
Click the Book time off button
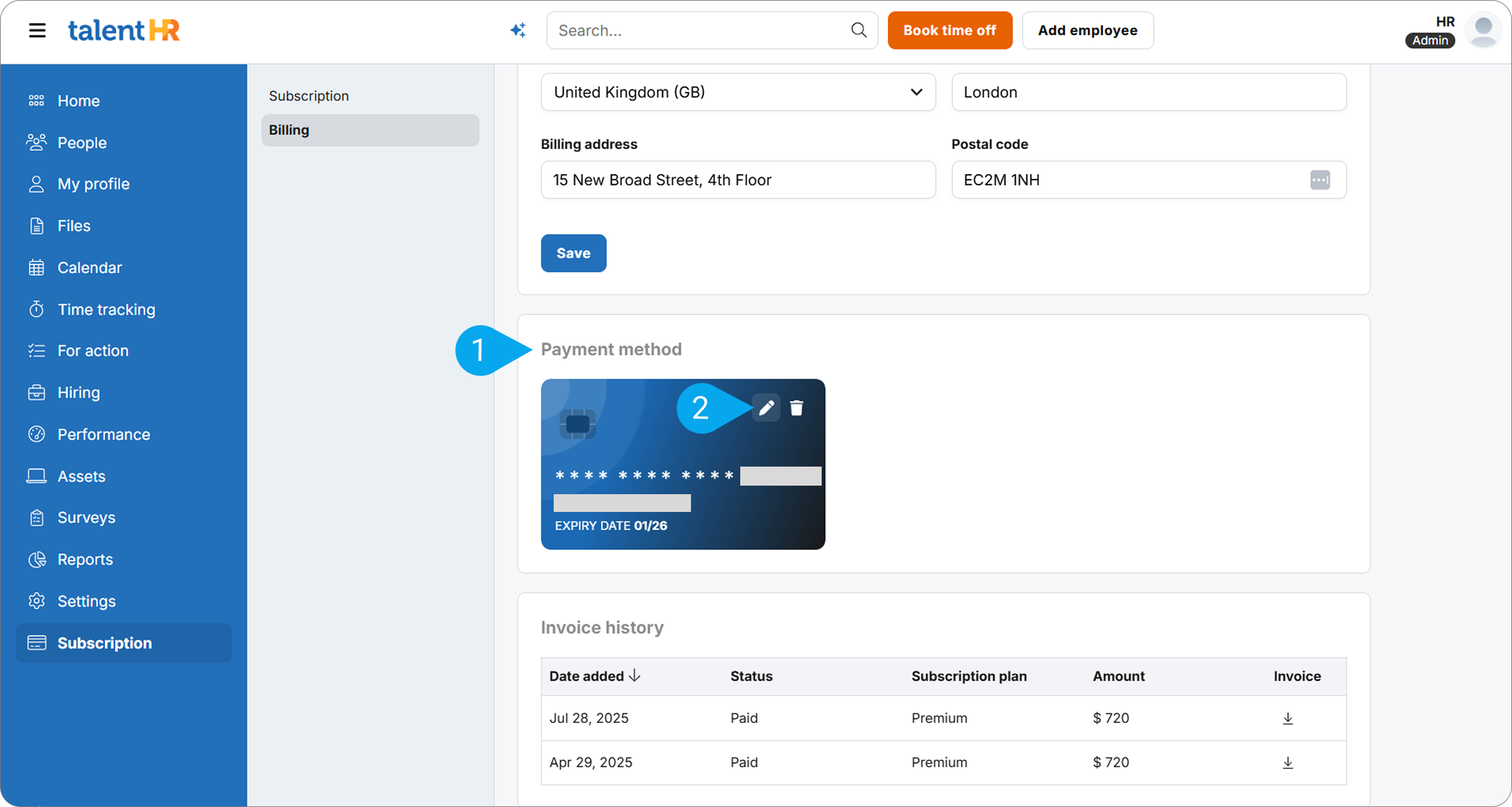pos(950,30)
